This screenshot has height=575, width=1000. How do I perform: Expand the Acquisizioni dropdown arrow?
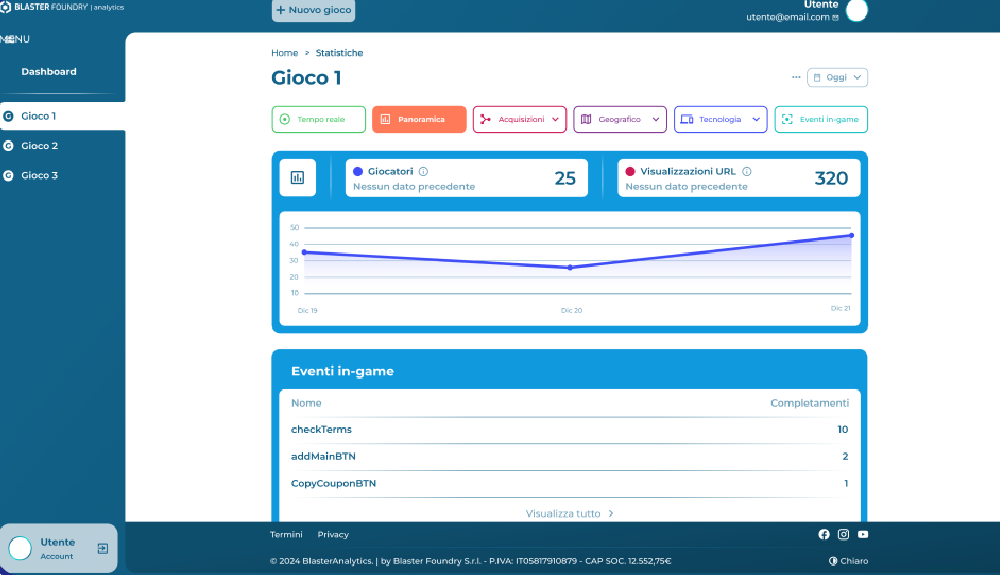555,120
